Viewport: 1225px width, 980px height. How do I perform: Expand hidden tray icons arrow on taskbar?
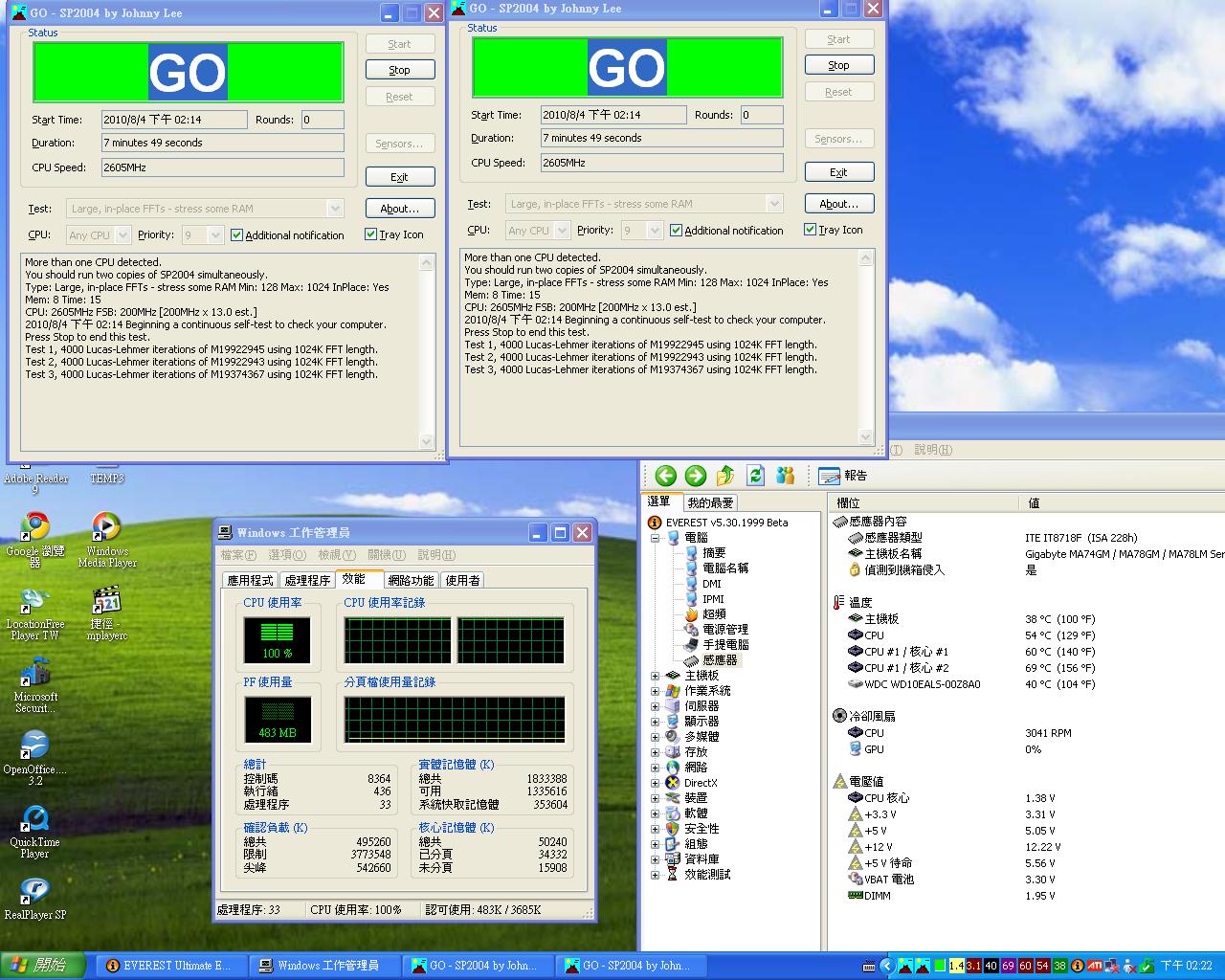click(x=886, y=966)
